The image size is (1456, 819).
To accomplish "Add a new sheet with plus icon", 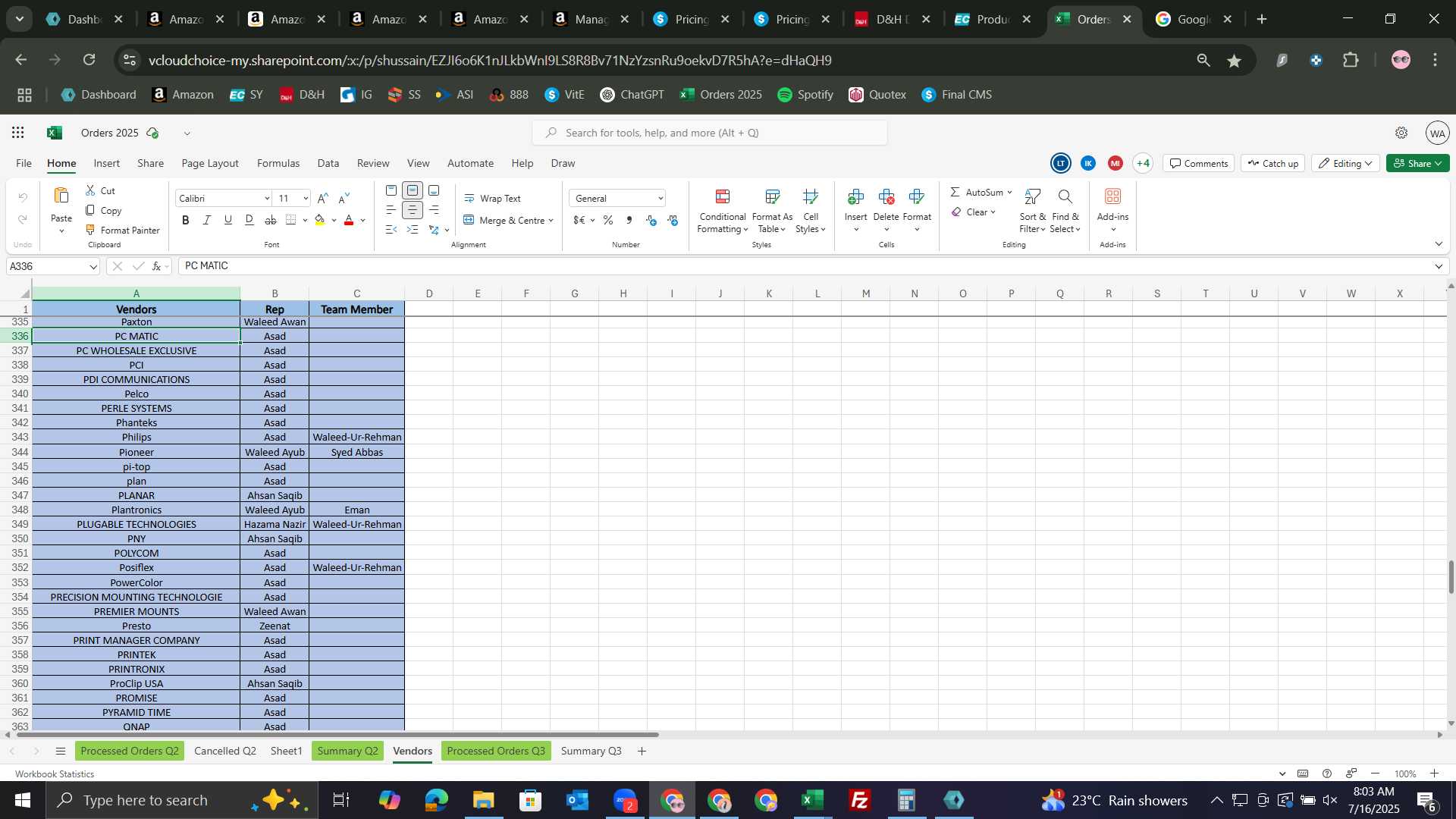I will coord(642,751).
